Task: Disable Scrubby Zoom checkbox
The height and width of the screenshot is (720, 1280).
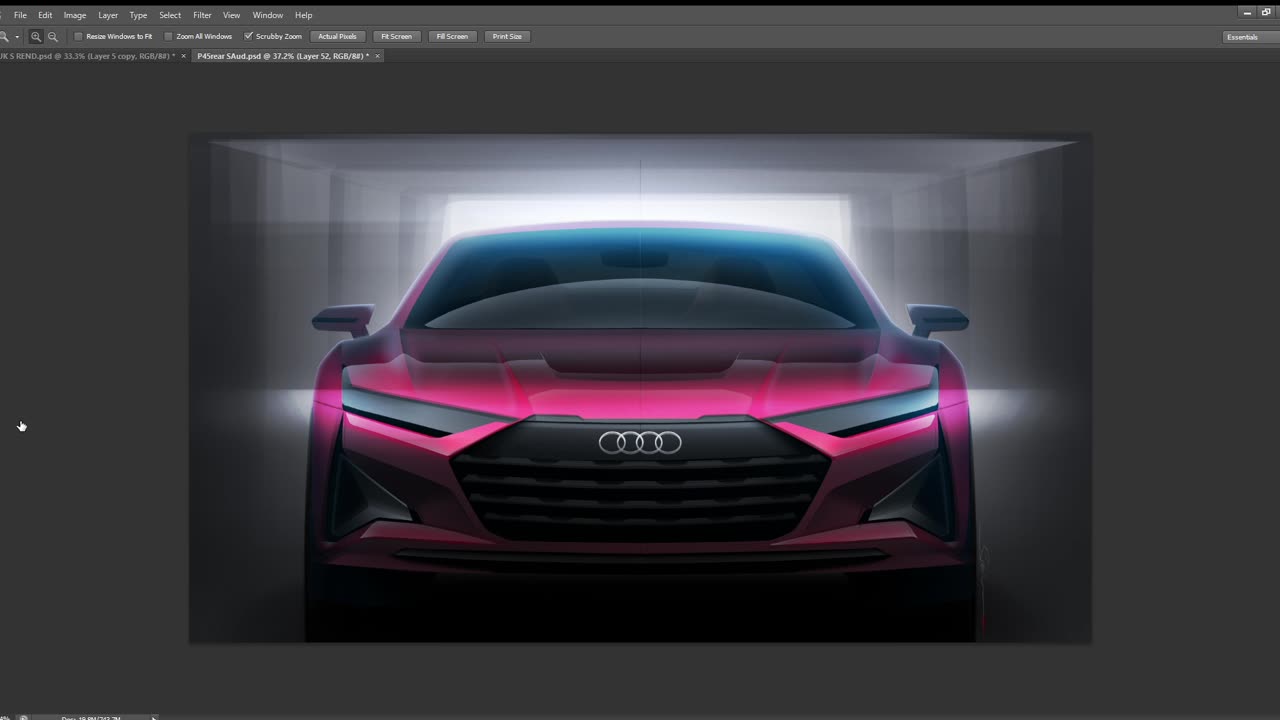Action: click(x=249, y=36)
